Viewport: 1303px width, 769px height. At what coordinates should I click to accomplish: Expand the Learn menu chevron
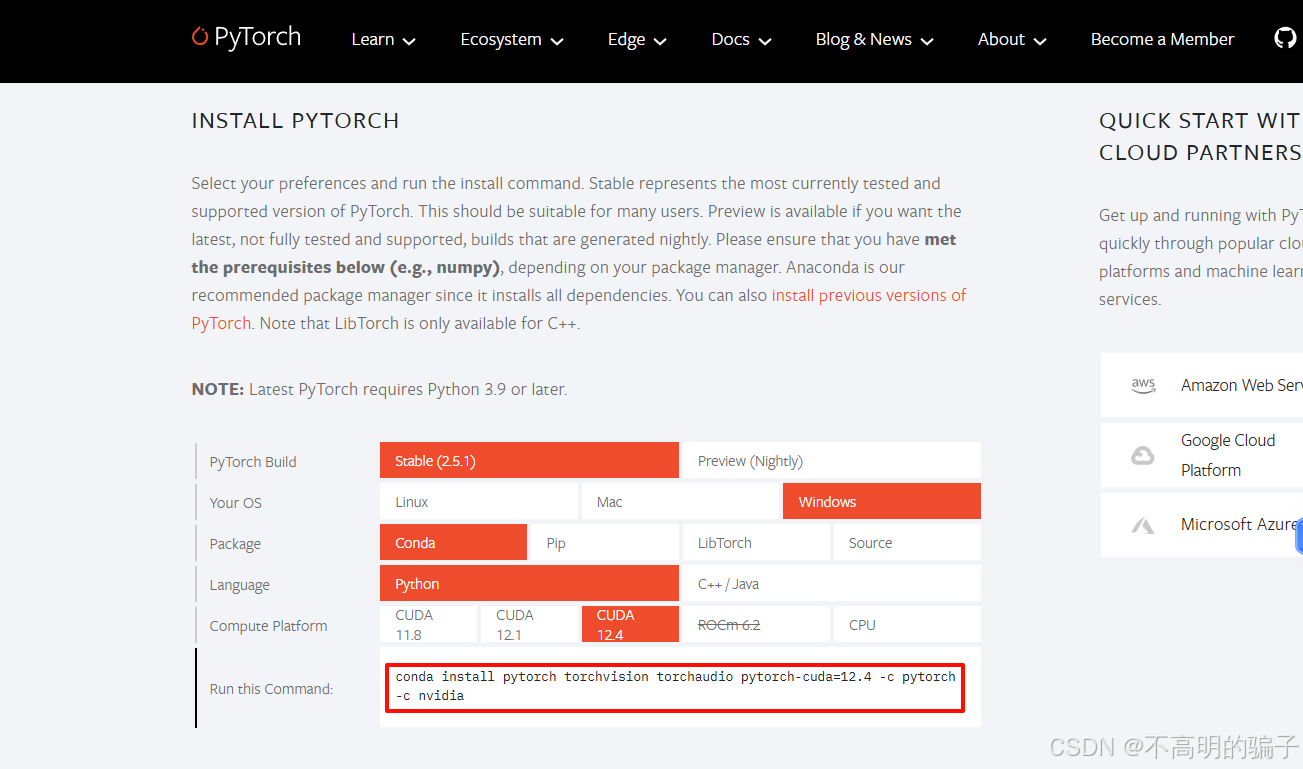coord(409,41)
